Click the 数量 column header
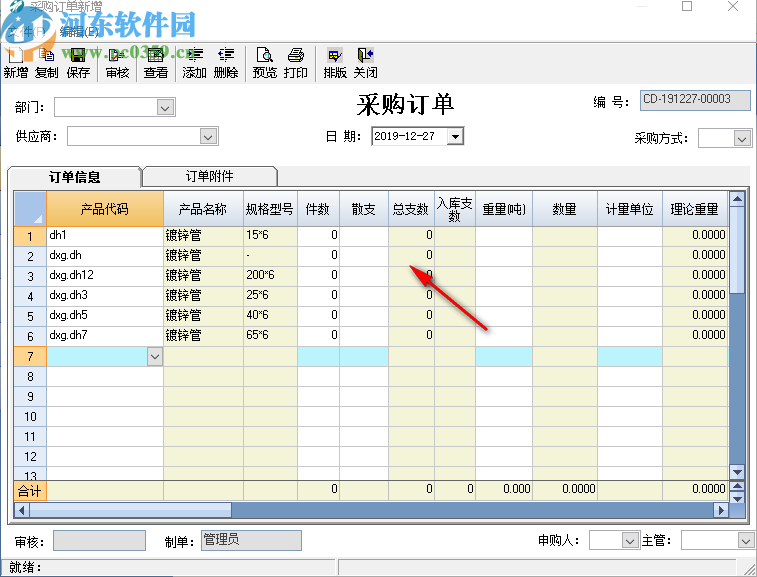Screen dimensions: 757x577 [565, 209]
